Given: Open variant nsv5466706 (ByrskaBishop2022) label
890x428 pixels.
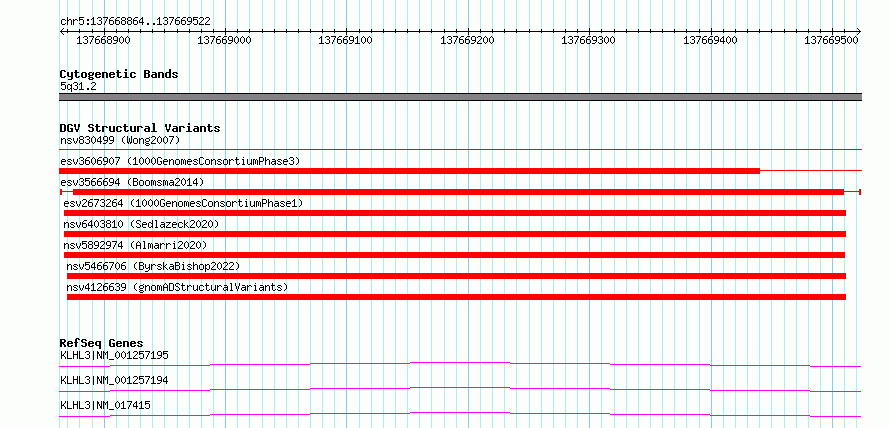Looking at the screenshot, I should (153, 266).
